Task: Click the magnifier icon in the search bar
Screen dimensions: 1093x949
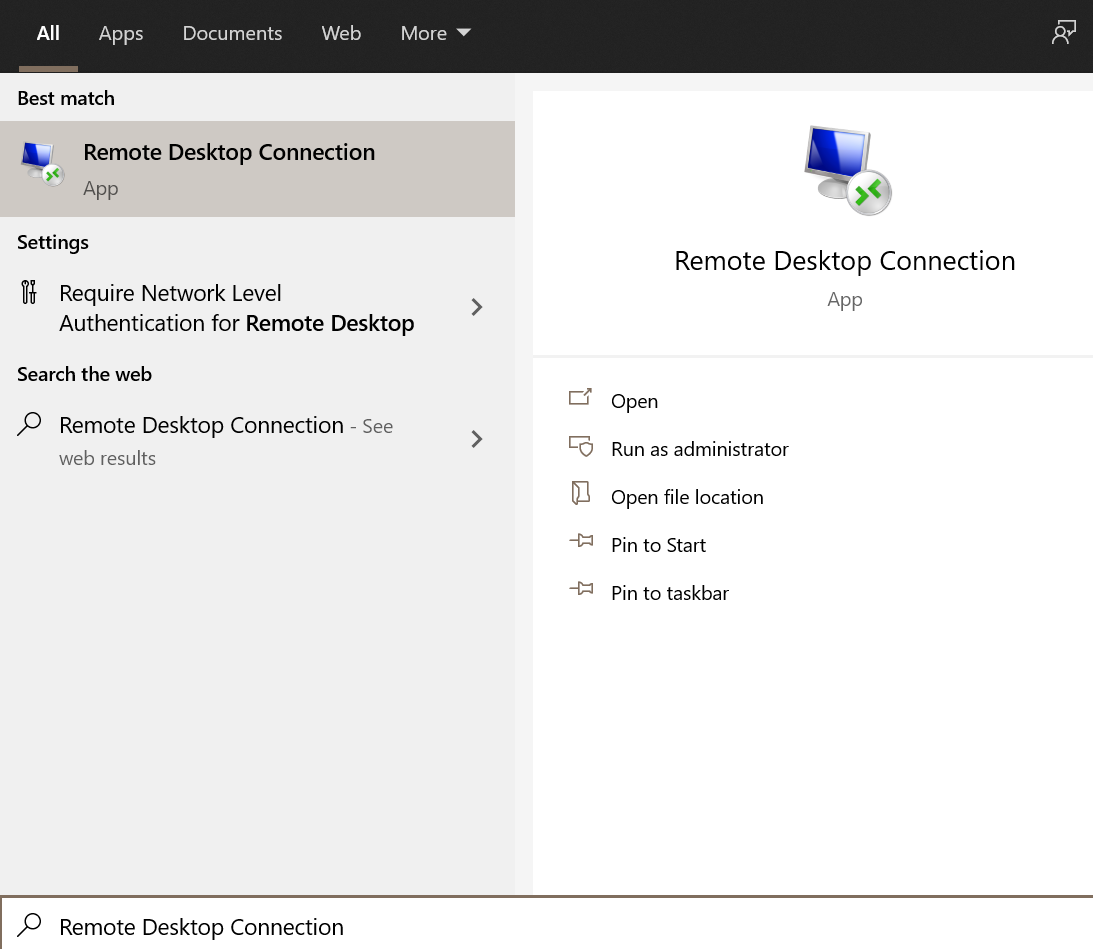Action: coord(28,926)
